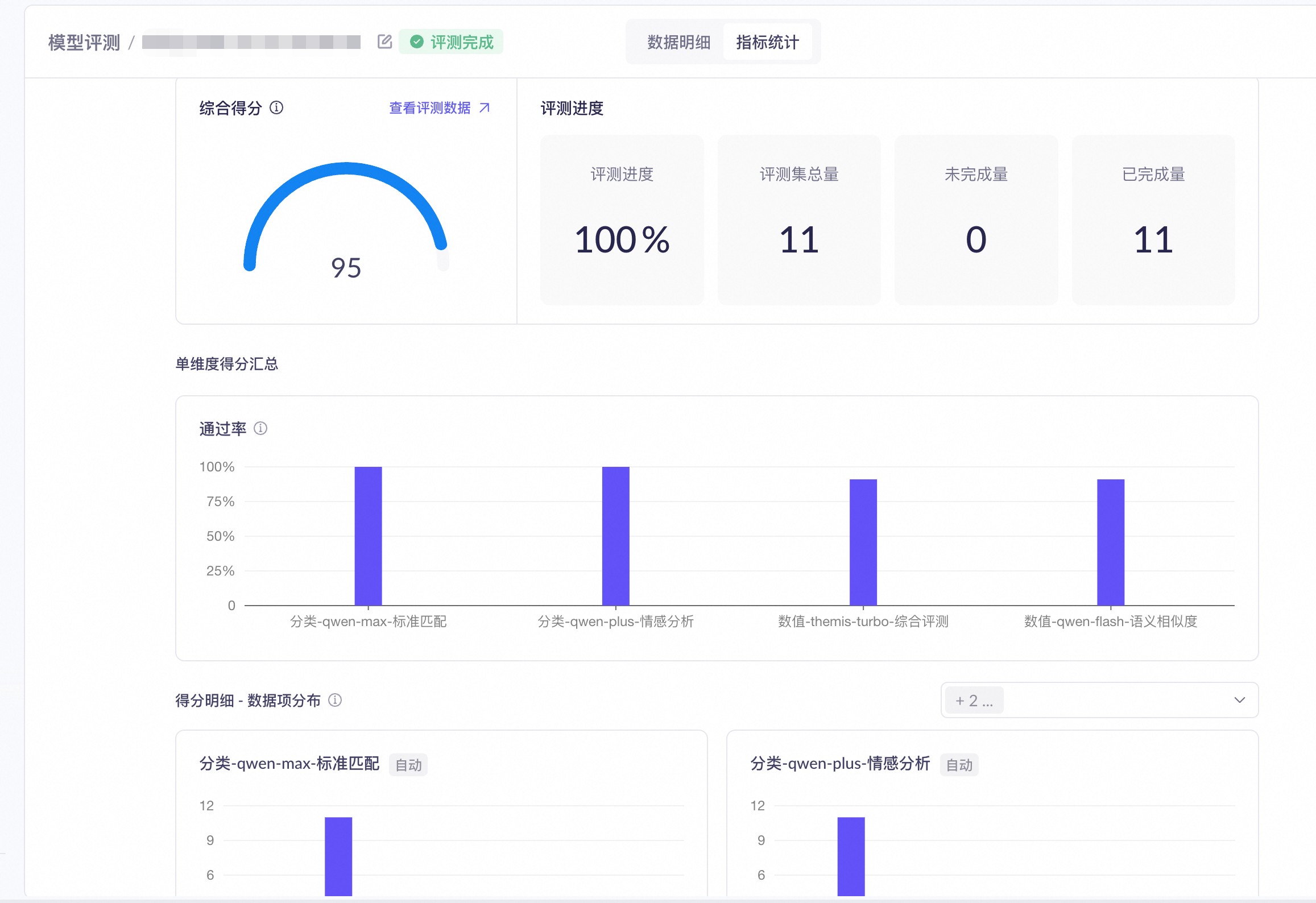This screenshot has height=903, width=1316.
Task: Click the info icon next to 通过率
Action: (x=260, y=428)
